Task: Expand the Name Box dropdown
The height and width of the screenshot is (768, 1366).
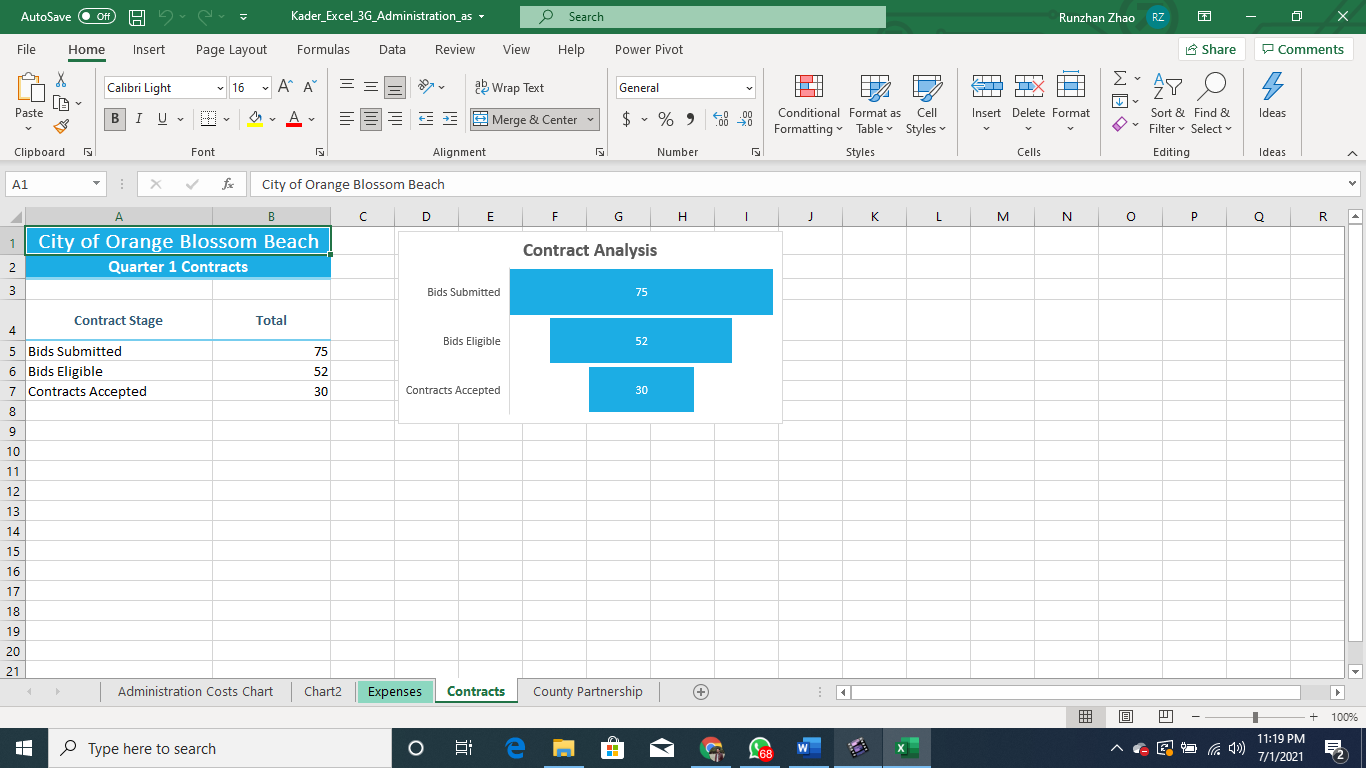Action: tap(97, 184)
